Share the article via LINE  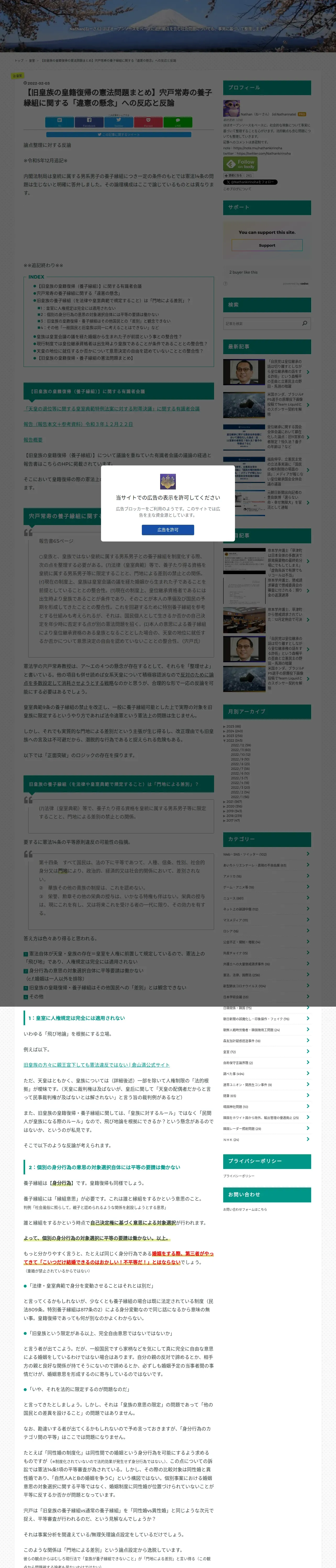click(x=177, y=122)
